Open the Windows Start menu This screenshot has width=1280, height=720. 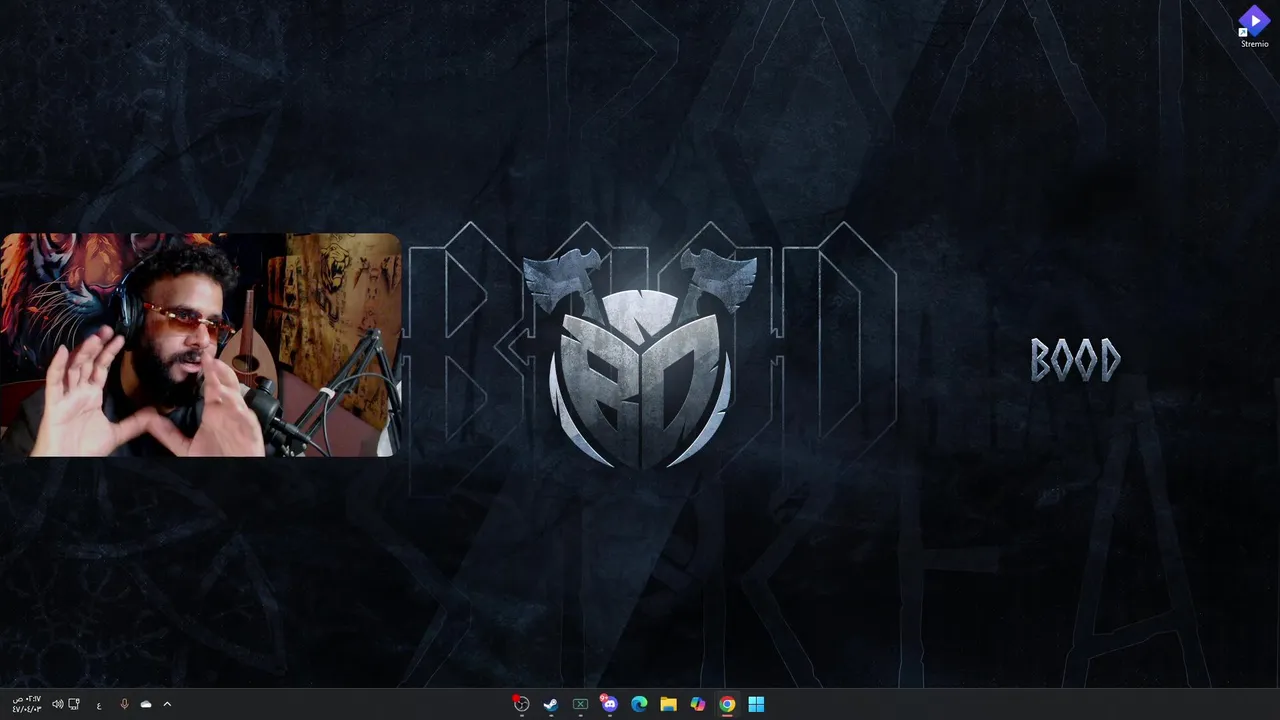click(x=756, y=704)
